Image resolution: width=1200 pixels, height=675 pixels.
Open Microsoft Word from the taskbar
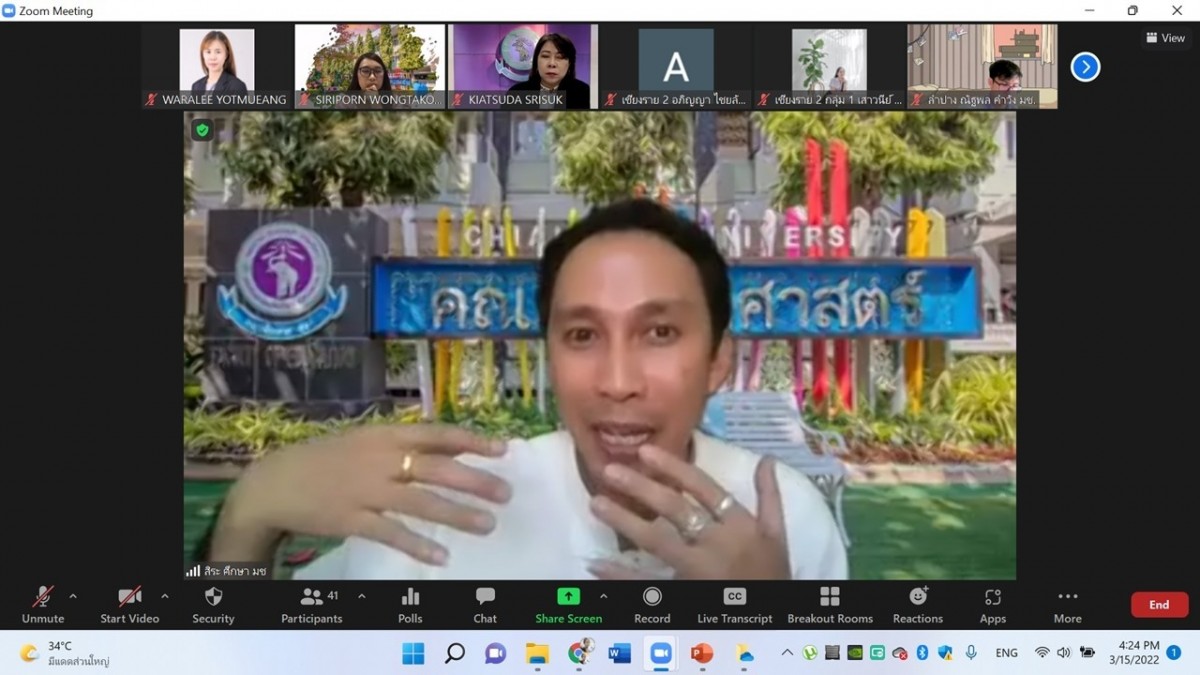(619, 653)
